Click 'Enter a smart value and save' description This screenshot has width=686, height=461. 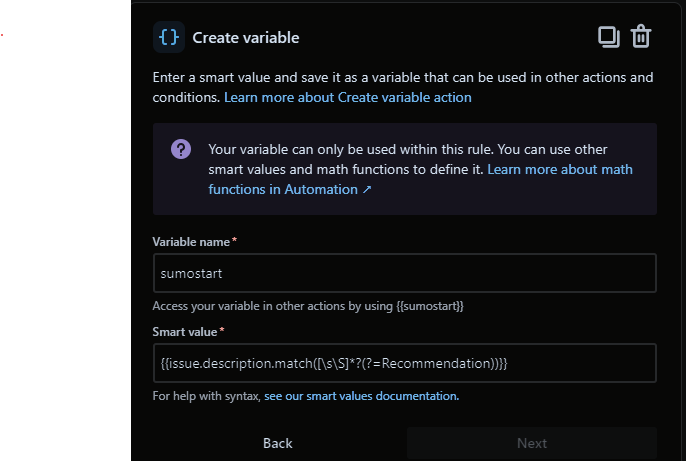(403, 87)
